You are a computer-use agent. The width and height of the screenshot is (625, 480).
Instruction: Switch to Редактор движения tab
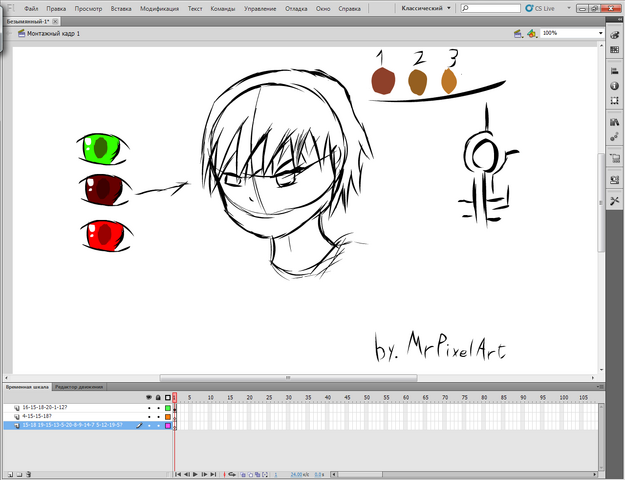click(x=79, y=387)
